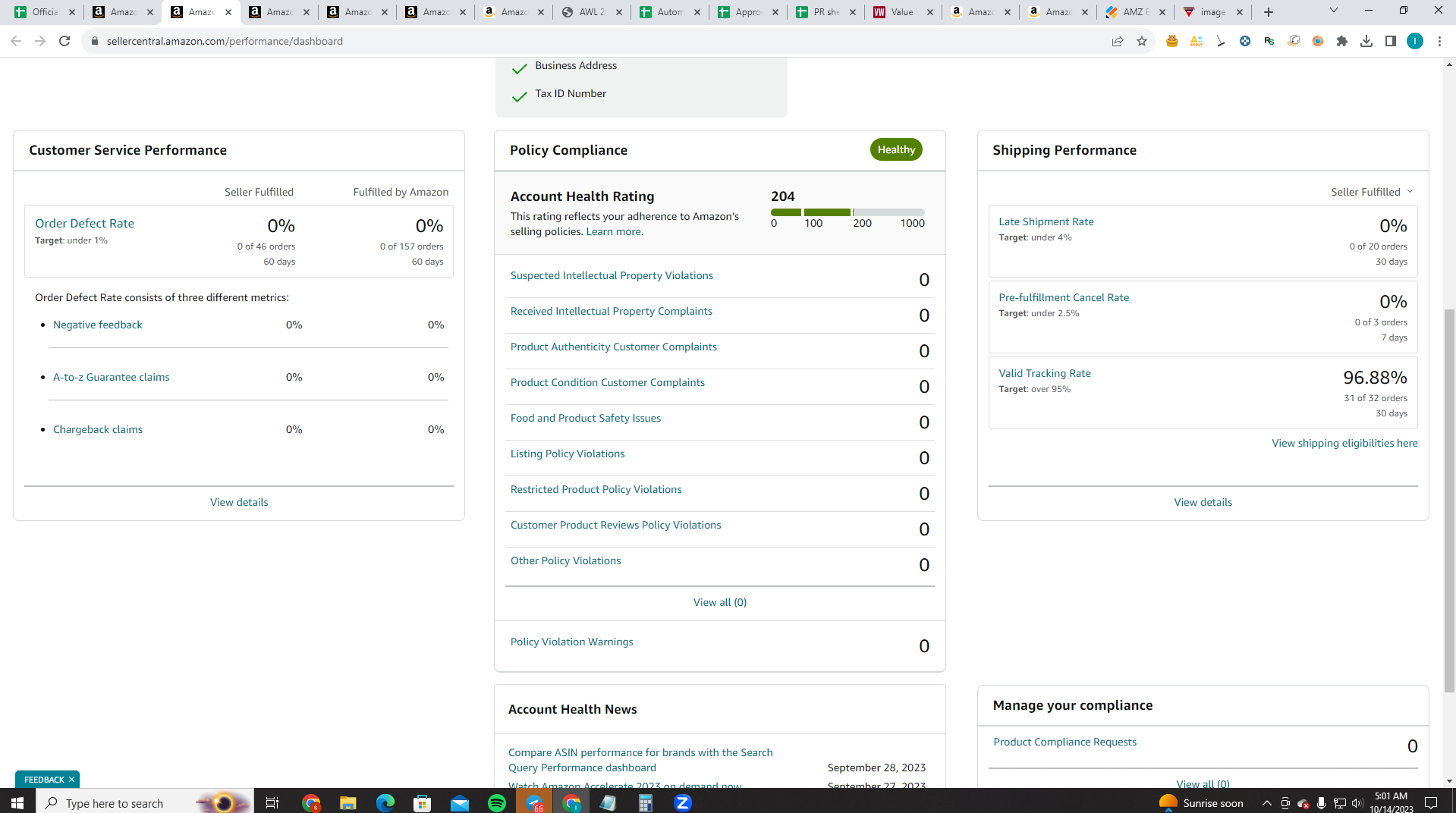The width and height of the screenshot is (1456, 813).
Task: Click View all (0) policy violations
Action: (719, 602)
